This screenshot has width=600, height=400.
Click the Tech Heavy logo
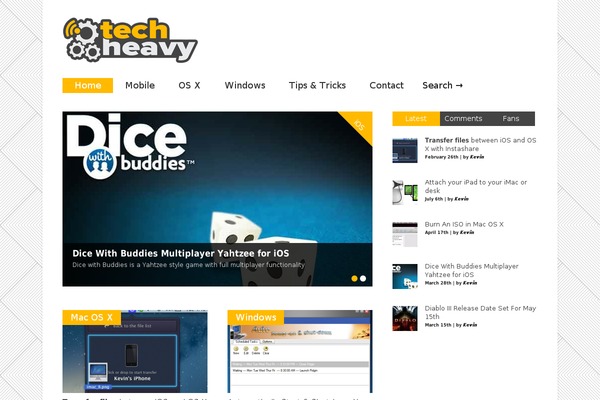coord(130,40)
